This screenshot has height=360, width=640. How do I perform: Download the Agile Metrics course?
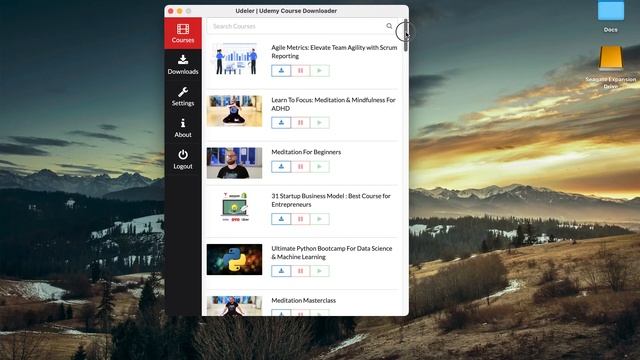tap(281, 71)
